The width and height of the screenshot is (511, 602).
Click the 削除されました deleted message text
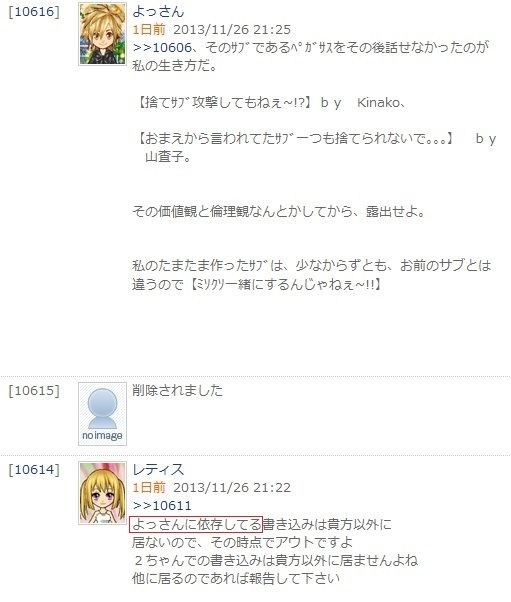point(177,390)
